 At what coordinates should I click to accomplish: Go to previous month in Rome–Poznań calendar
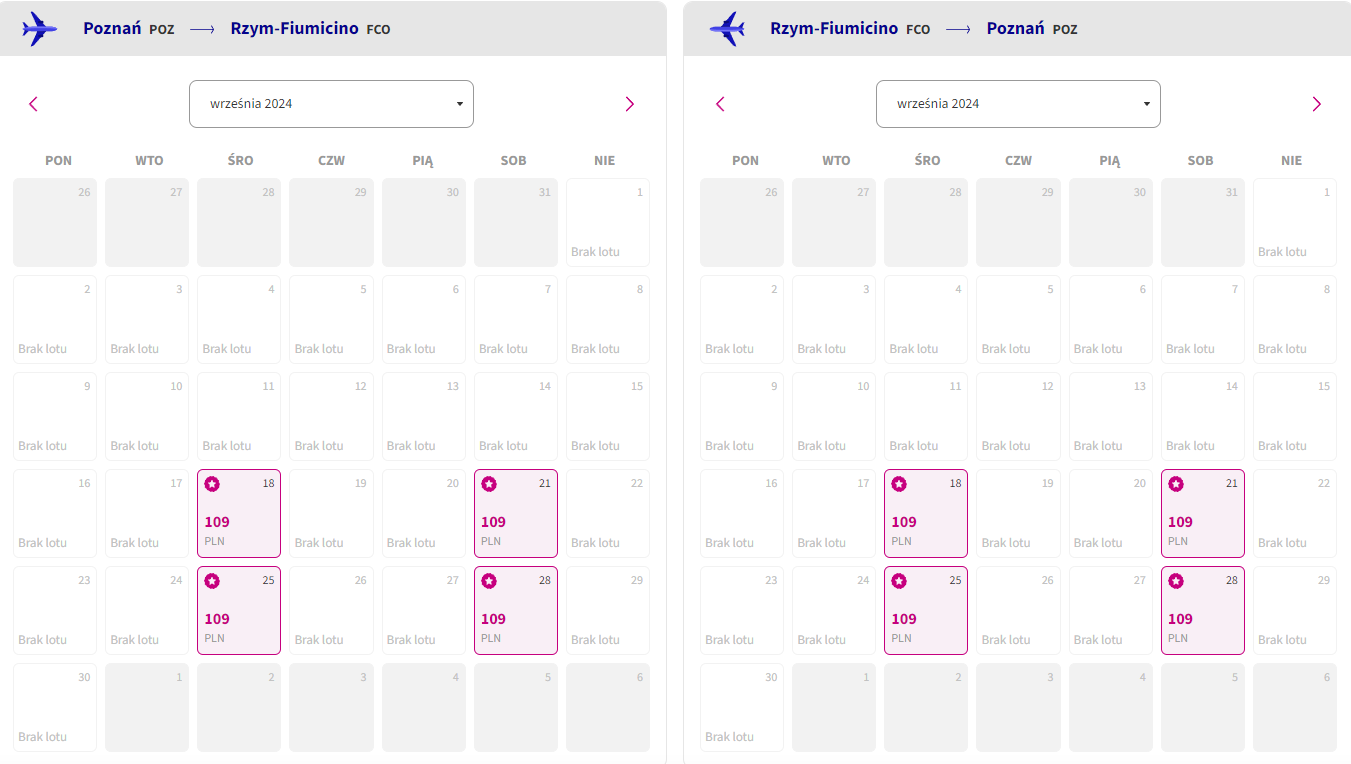[720, 104]
